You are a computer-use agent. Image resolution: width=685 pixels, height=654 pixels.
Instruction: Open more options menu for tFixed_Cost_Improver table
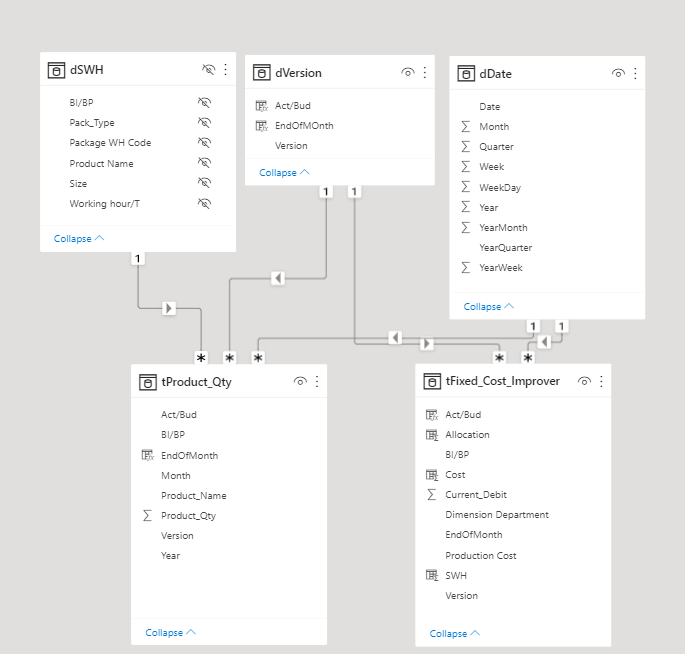[x=602, y=381]
